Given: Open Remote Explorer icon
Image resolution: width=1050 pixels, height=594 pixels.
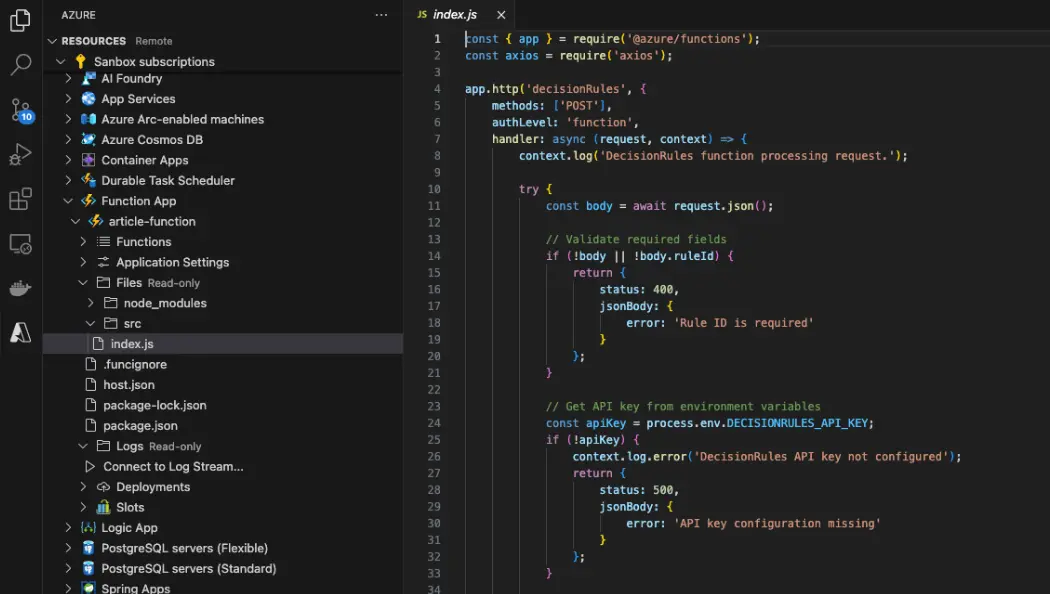Looking at the screenshot, I should tap(20, 244).
